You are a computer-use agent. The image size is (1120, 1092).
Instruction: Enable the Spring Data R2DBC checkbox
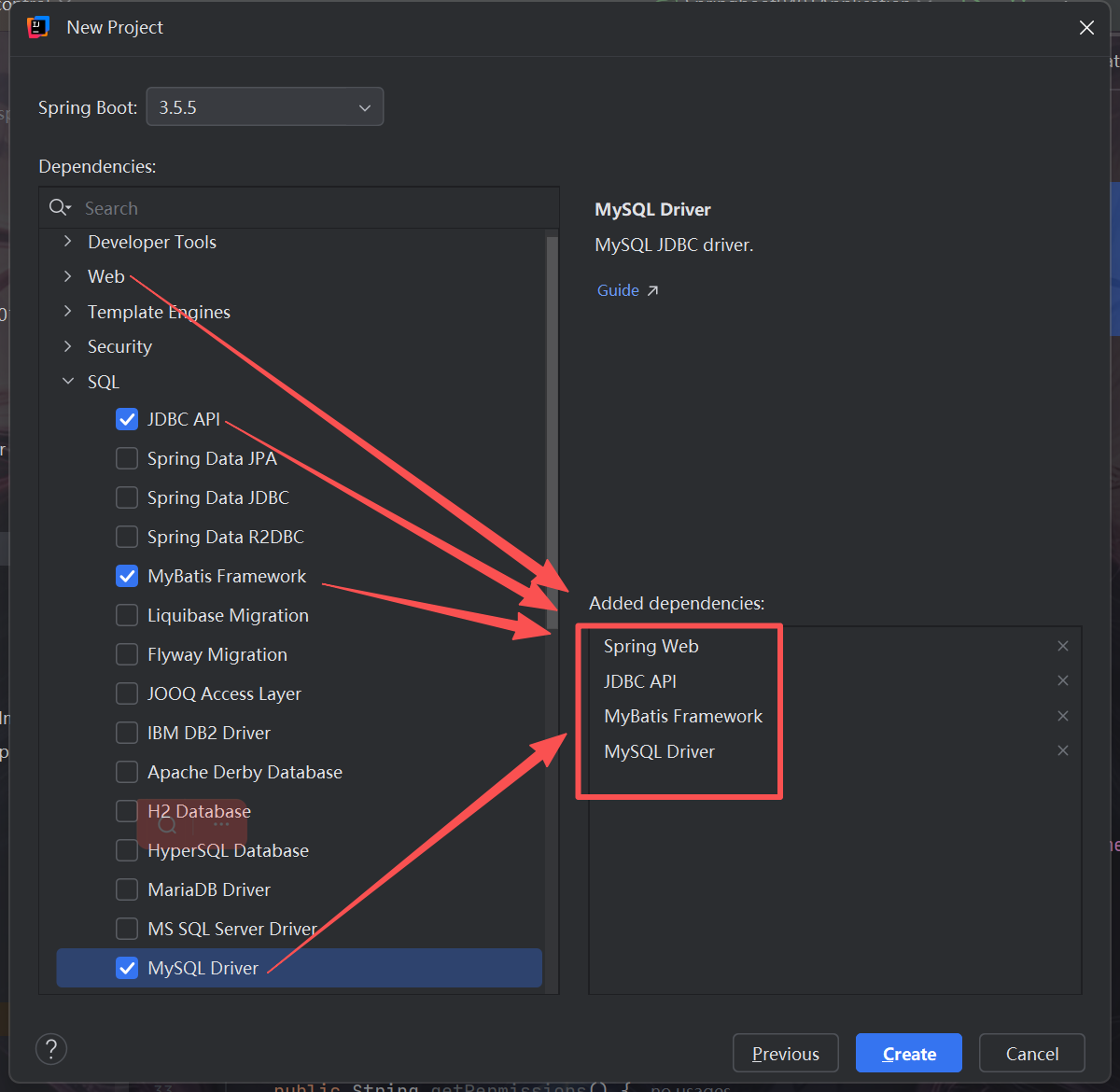tap(127, 537)
